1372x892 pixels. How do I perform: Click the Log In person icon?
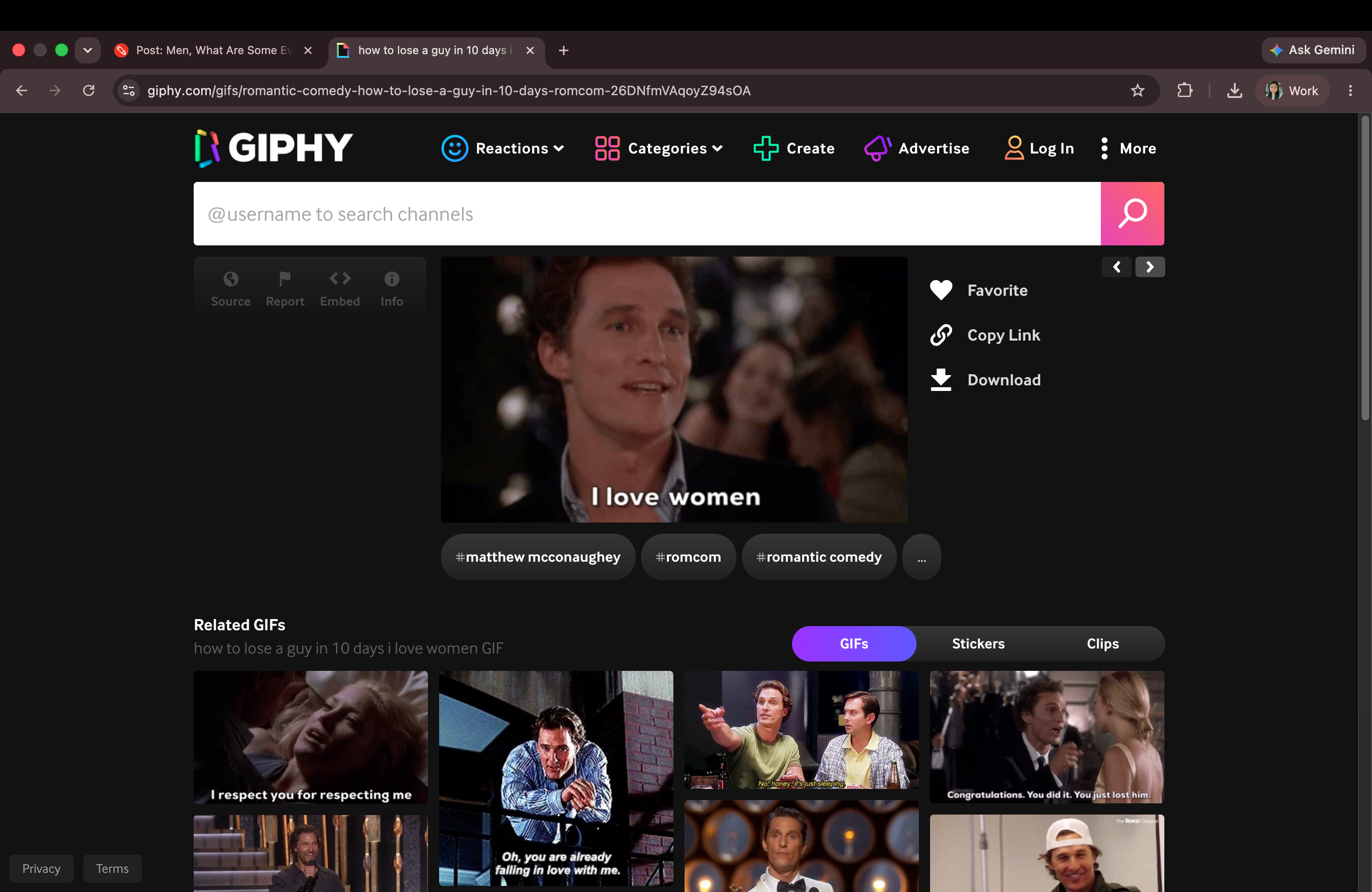[x=1014, y=148]
